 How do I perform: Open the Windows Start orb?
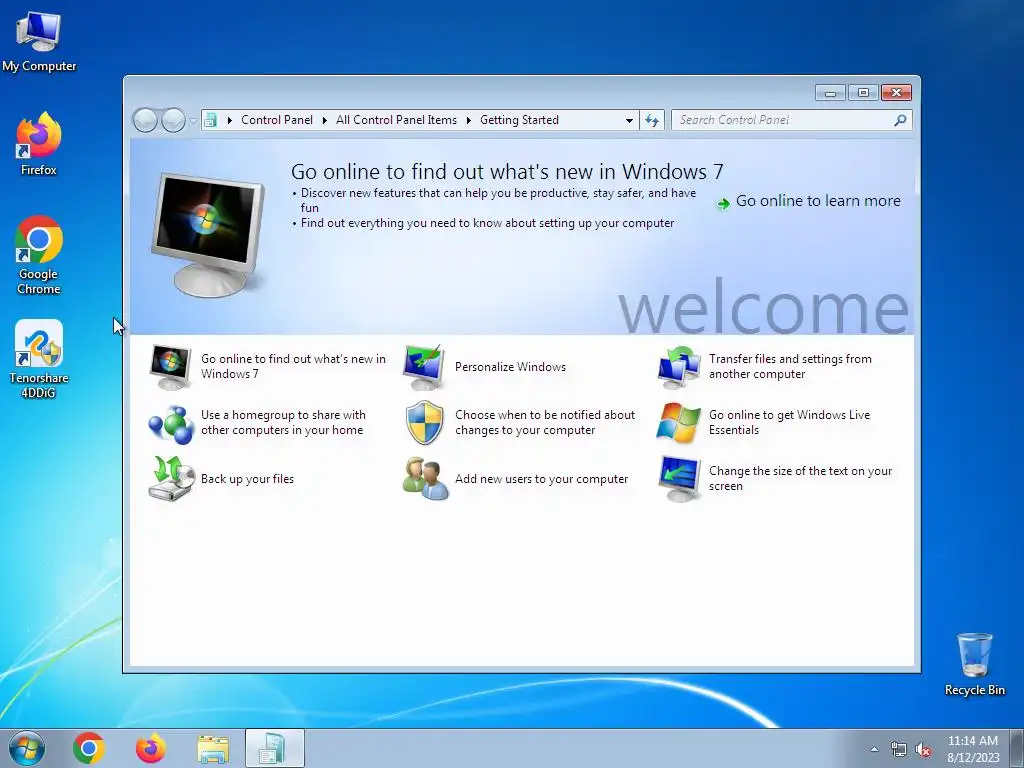click(x=27, y=748)
